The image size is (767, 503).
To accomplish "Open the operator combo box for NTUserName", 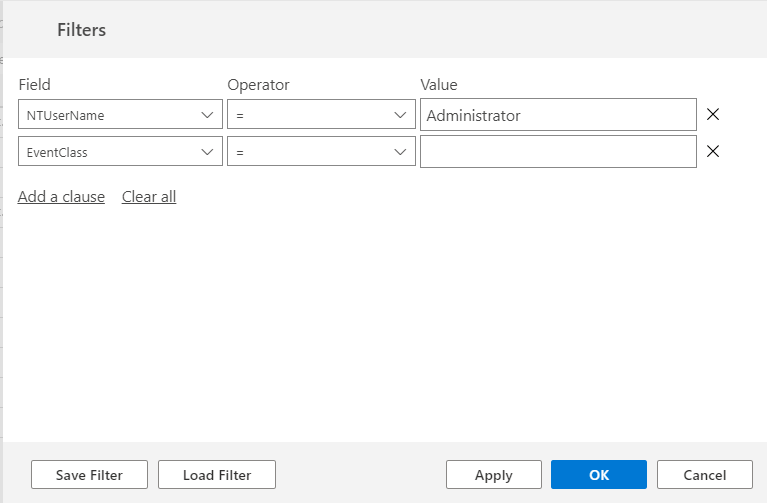I will coord(310,115).
